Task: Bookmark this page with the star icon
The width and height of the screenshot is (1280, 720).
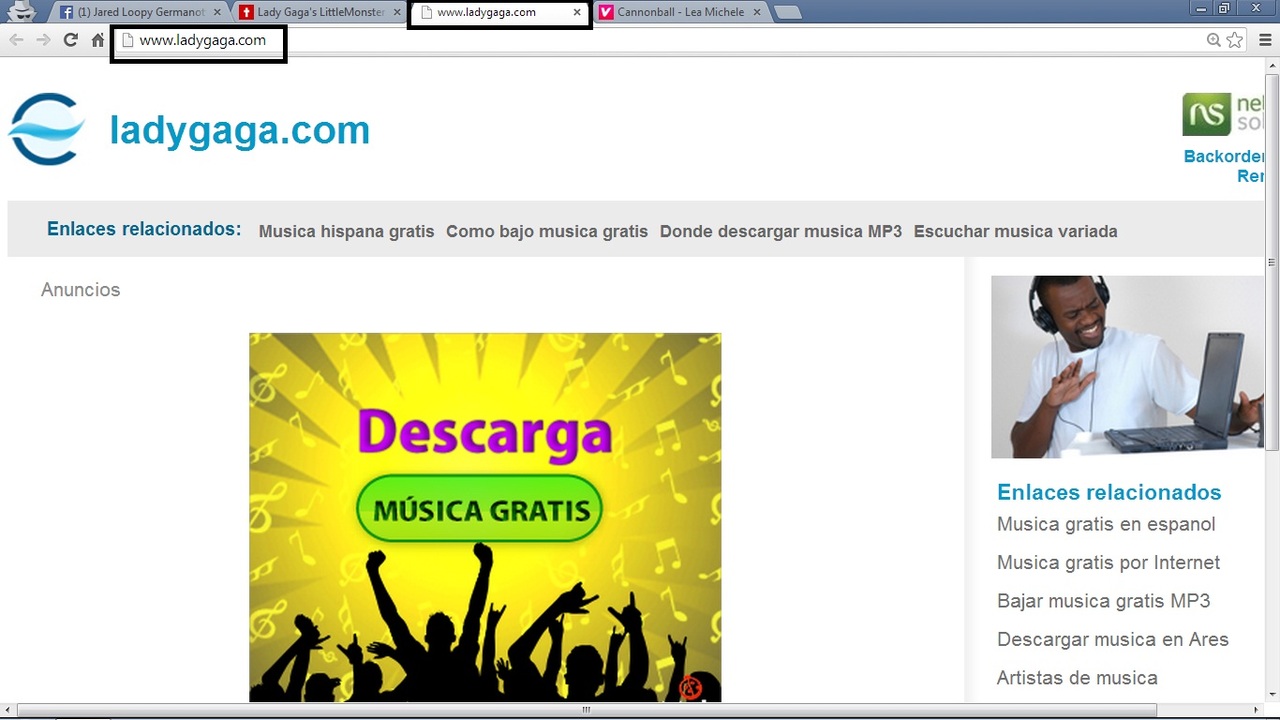Action: tap(1235, 40)
